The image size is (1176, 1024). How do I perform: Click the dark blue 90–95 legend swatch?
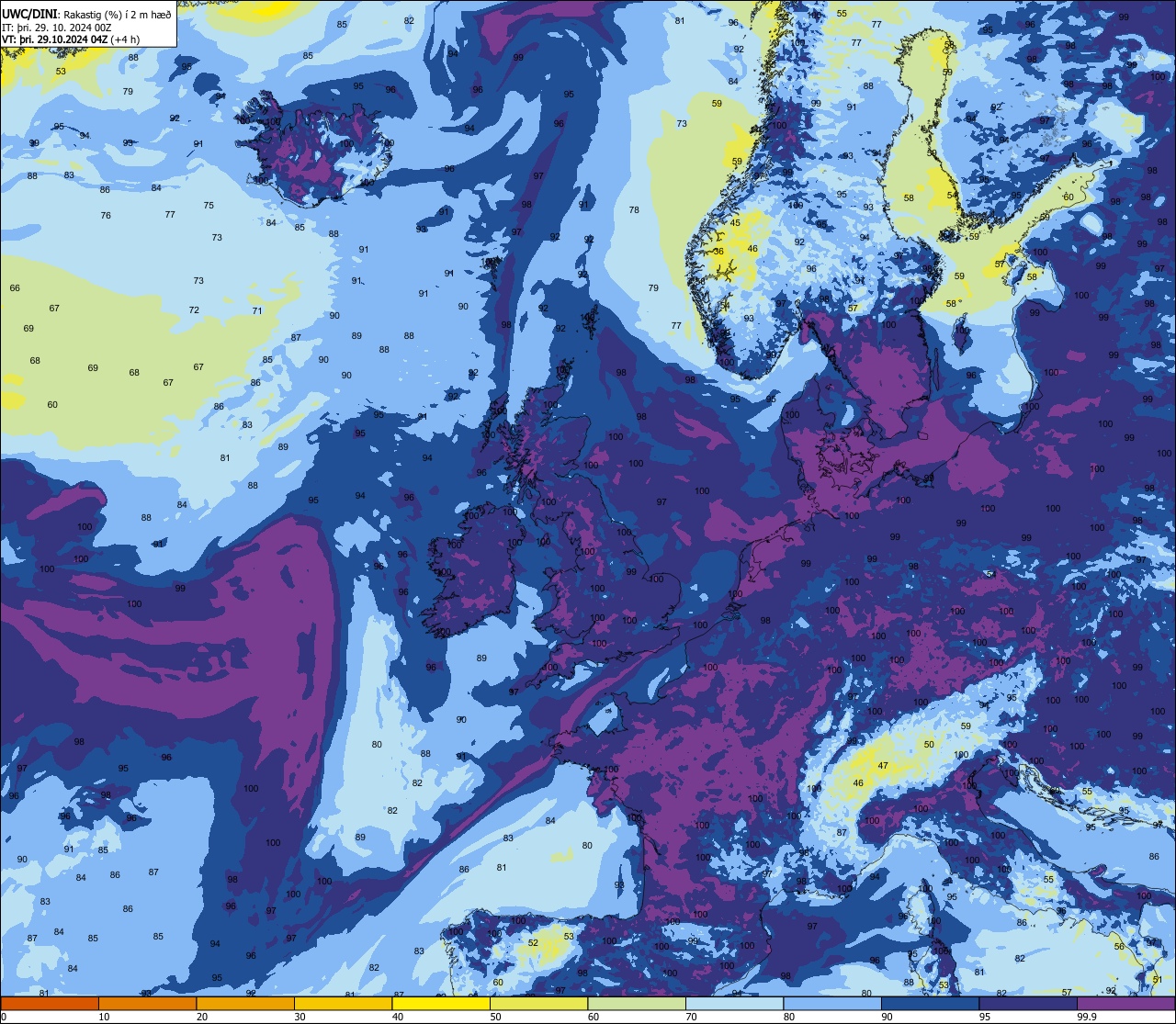[x=930, y=1003]
